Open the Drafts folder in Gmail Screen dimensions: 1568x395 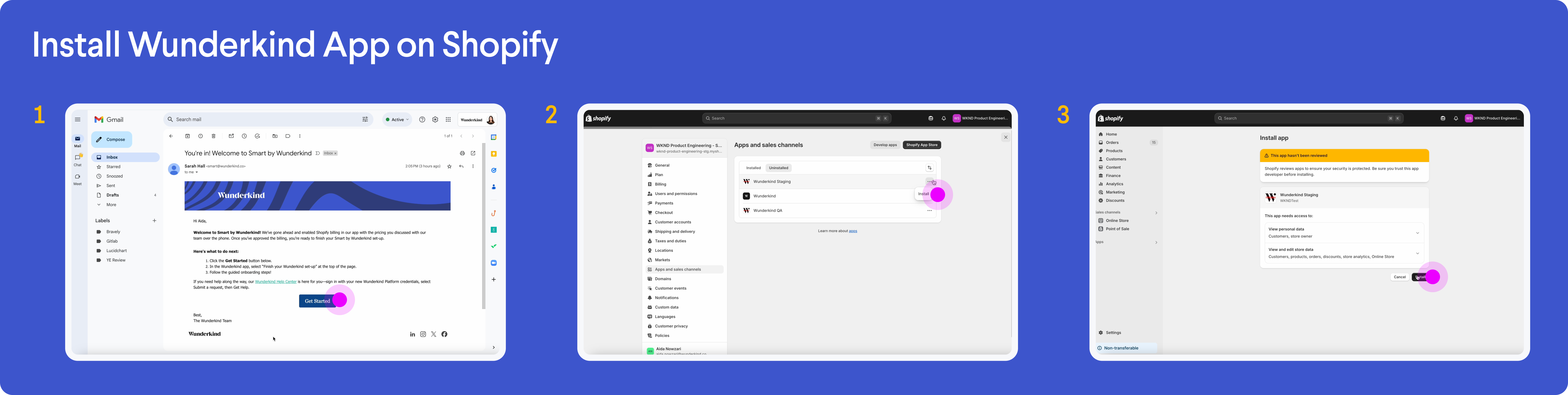click(113, 195)
